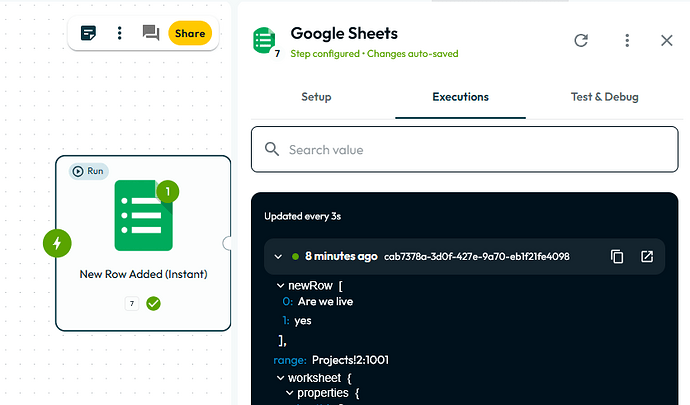This screenshot has width=690, height=405.
Task: Click 'Step configured • Changes auto-saved' status
Action: pyautogui.click(x=374, y=54)
